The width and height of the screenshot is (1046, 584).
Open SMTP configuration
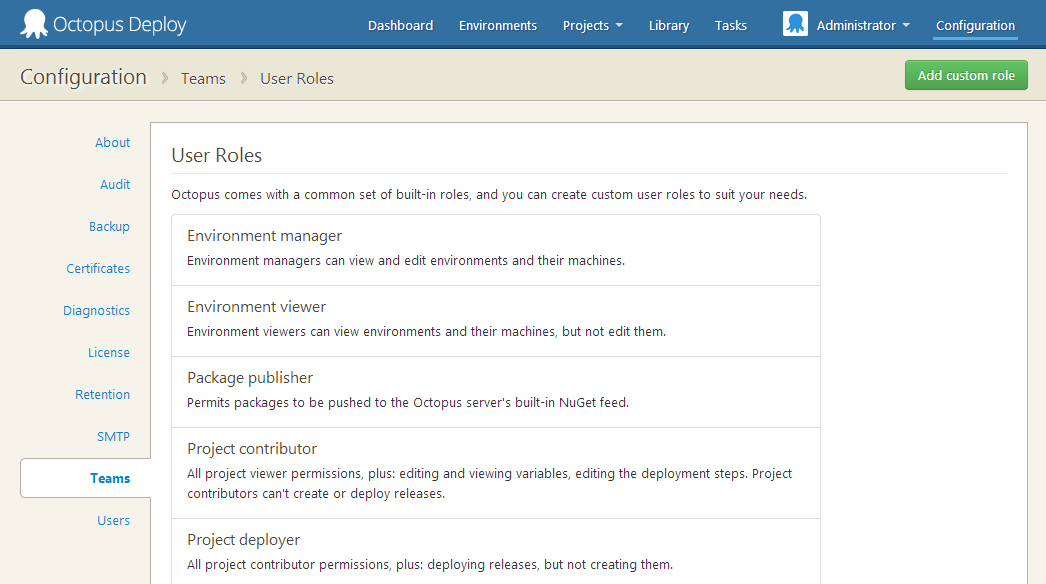[113, 436]
